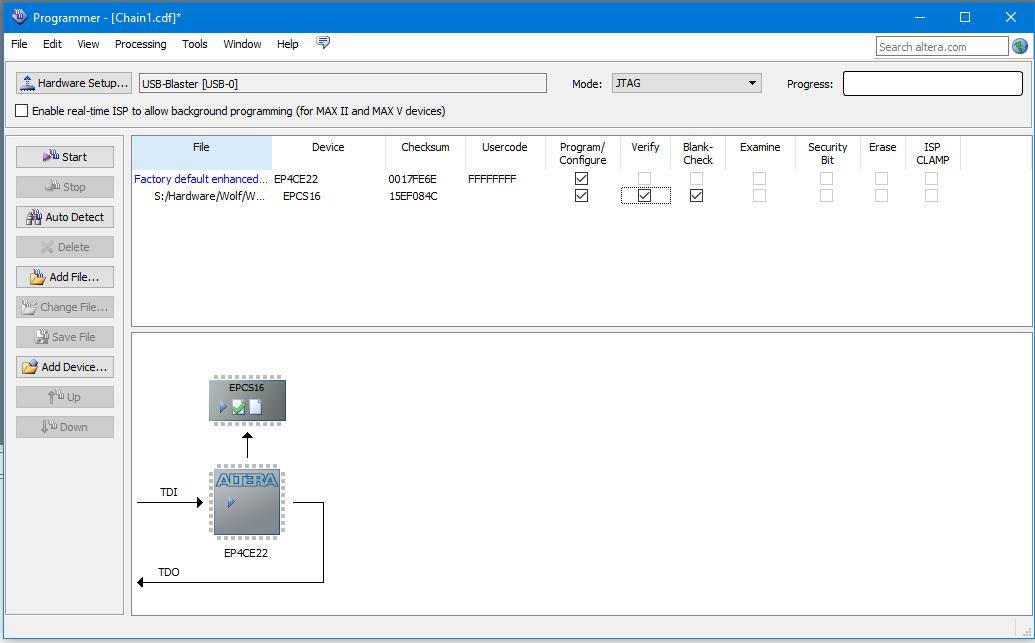Open the Help menu
Viewport: 1035px width, 643px height.
(x=288, y=44)
